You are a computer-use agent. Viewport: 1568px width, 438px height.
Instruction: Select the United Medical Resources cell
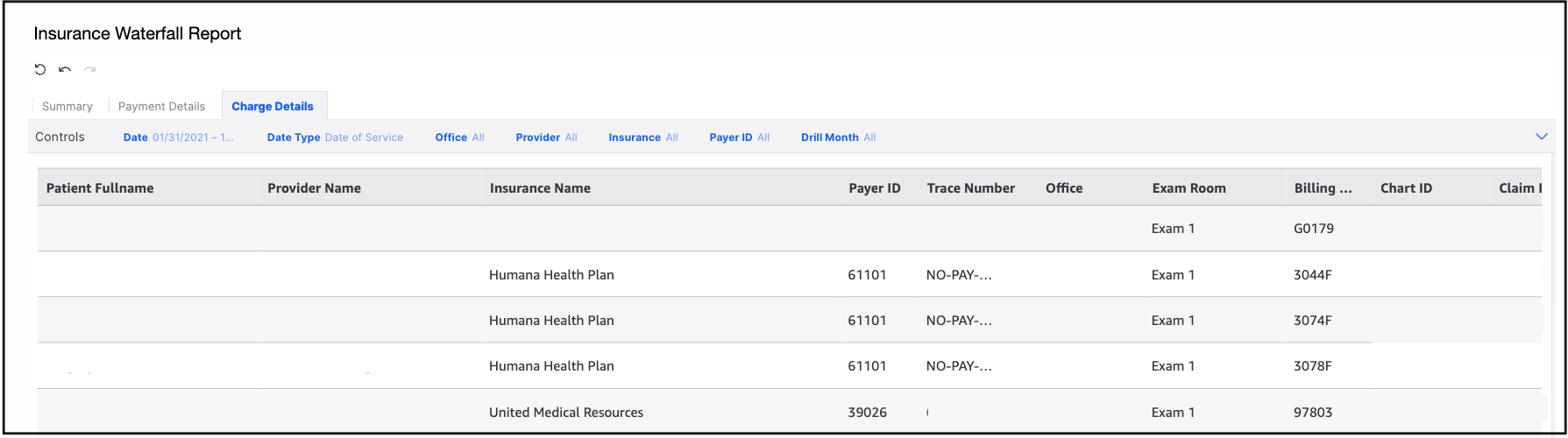[x=566, y=413]
